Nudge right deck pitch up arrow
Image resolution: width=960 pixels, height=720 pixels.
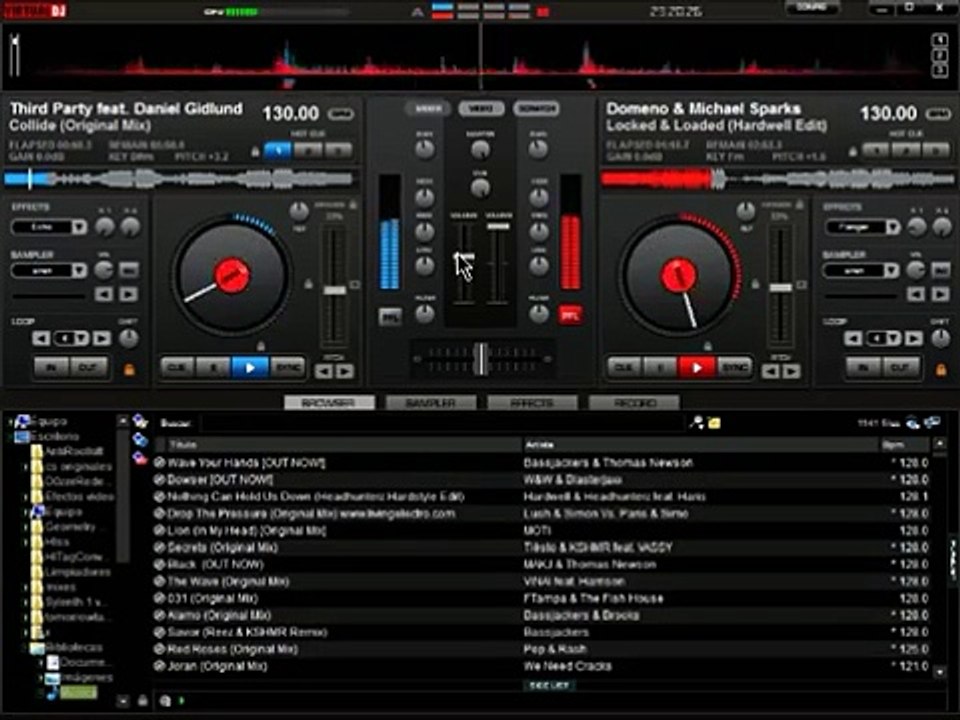[x=792, y=371]
